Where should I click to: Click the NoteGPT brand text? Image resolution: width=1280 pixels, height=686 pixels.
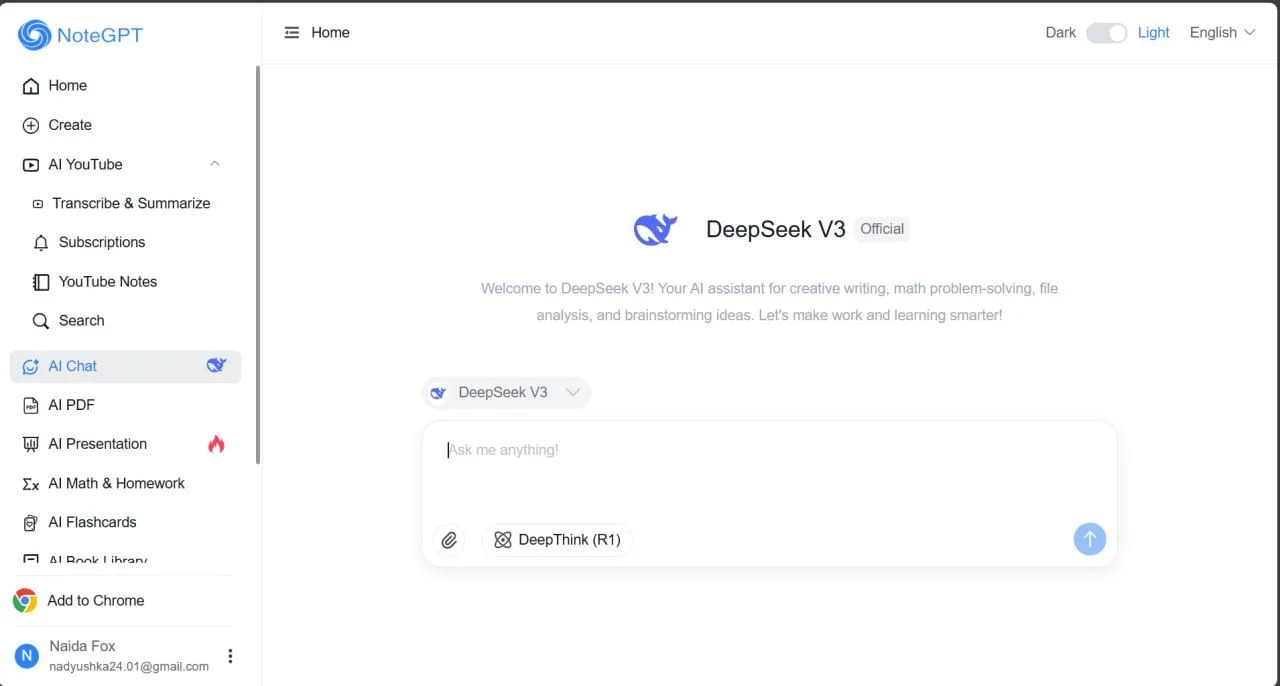100,35
